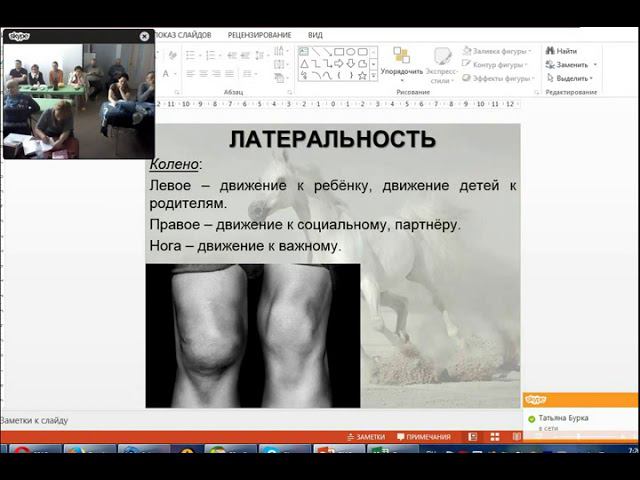Select the rectangle shape
Viewport: 640px width, 480px height.
coord(339,51)
